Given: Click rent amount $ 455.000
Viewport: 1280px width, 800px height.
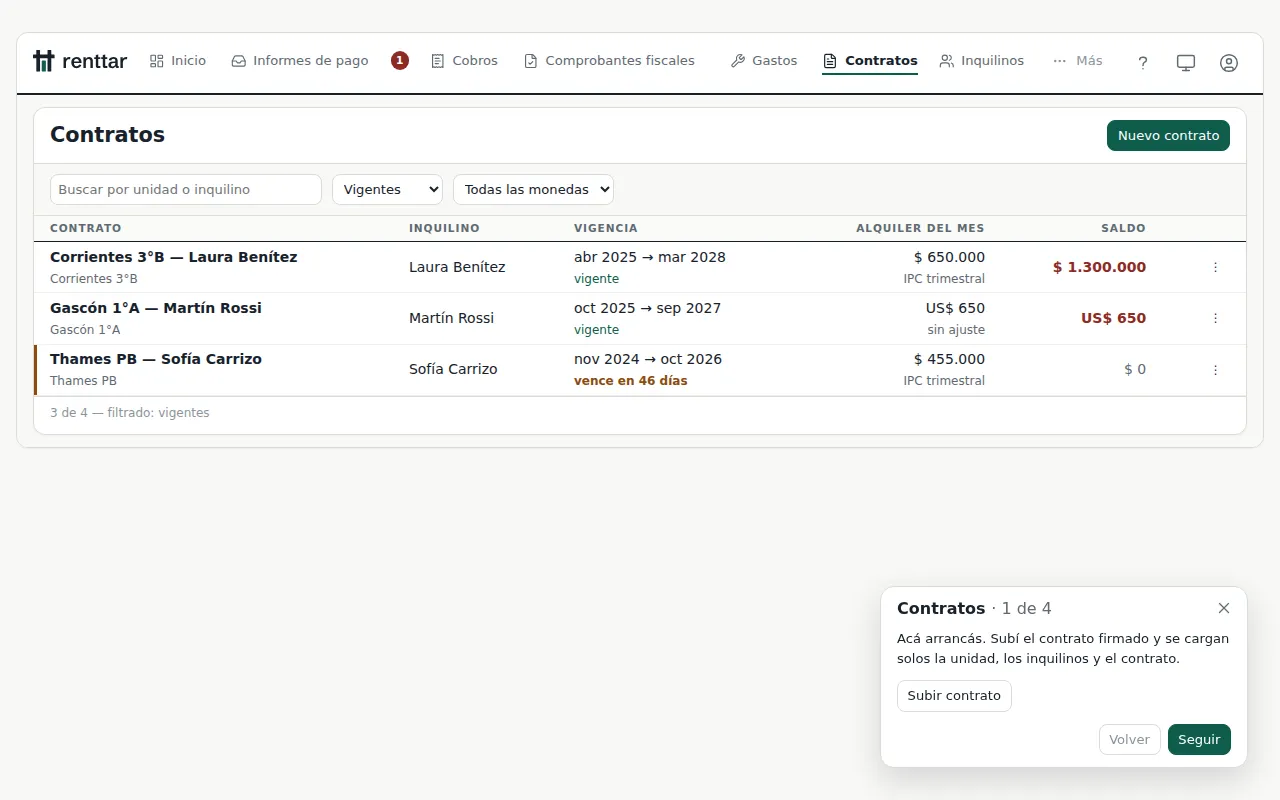Looking at the screenshot, I should click(949, 359).
